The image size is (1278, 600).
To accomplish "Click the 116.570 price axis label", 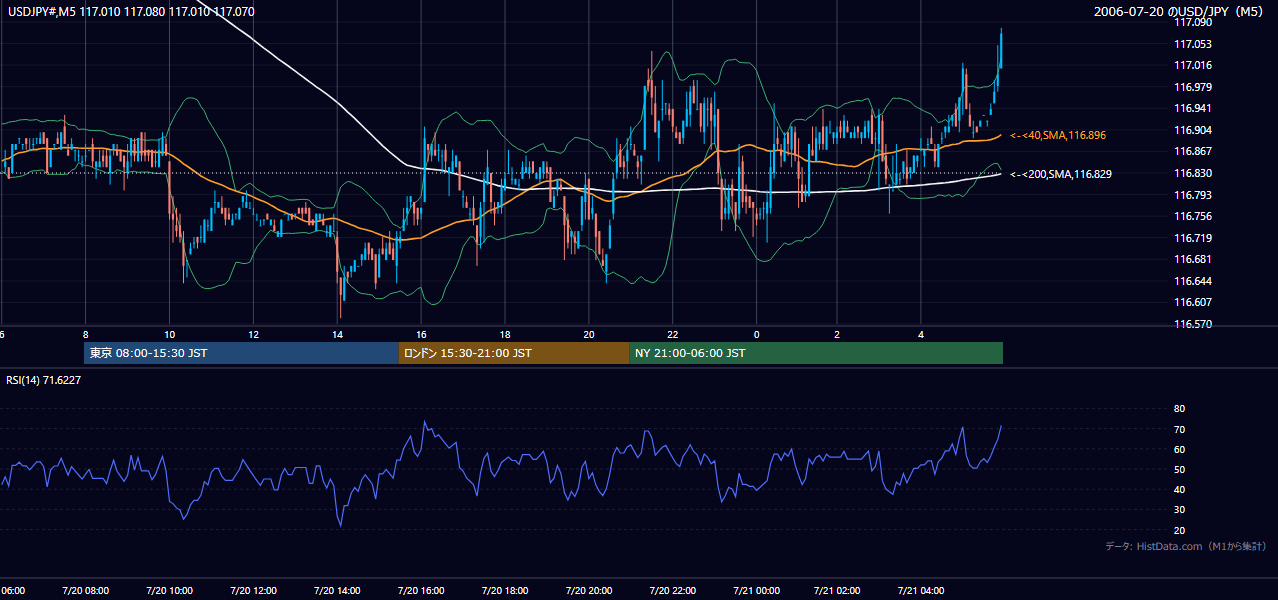I will pyautogui.click(x=1192, y=324).
